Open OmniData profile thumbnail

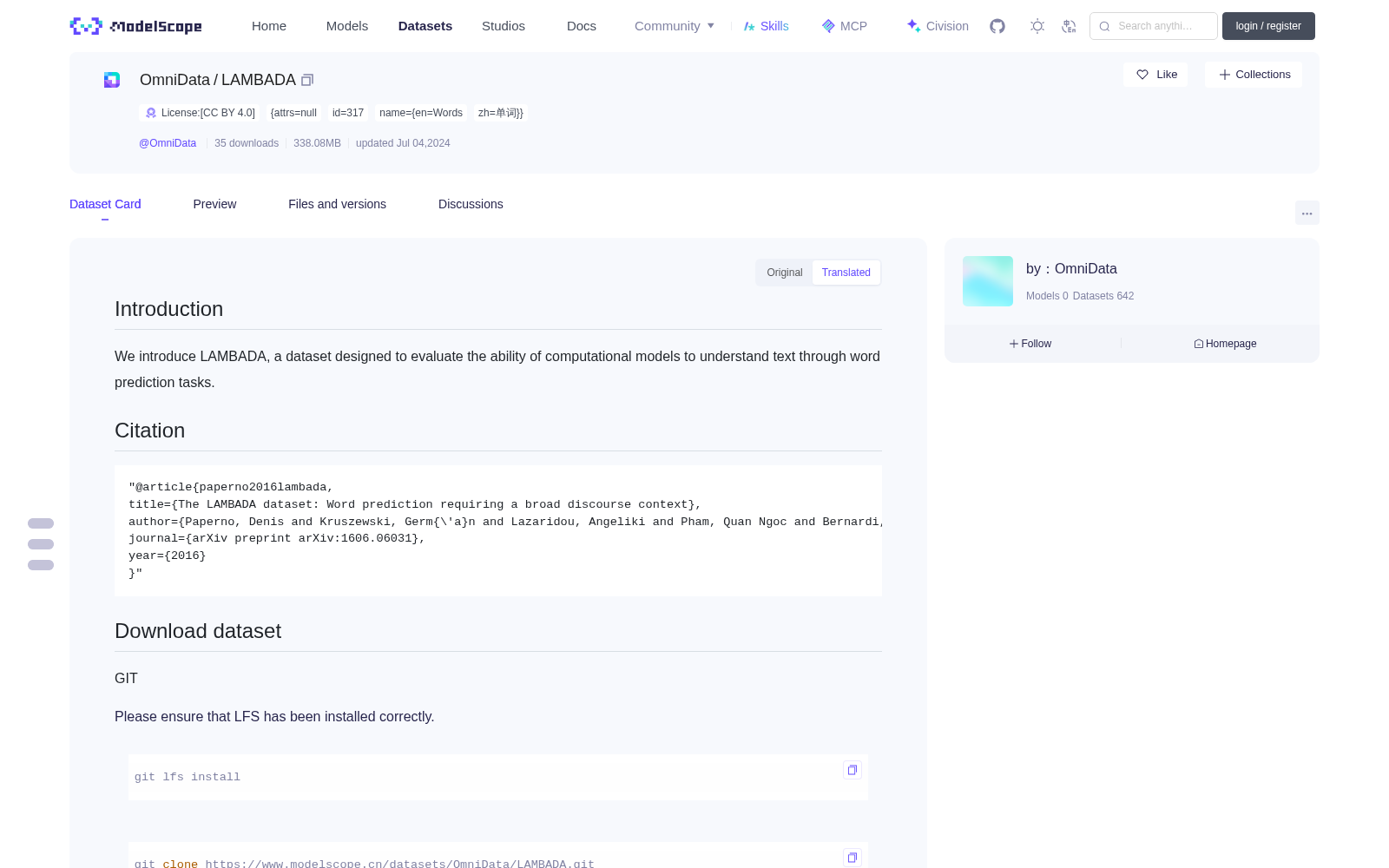[x=988, y=281]
